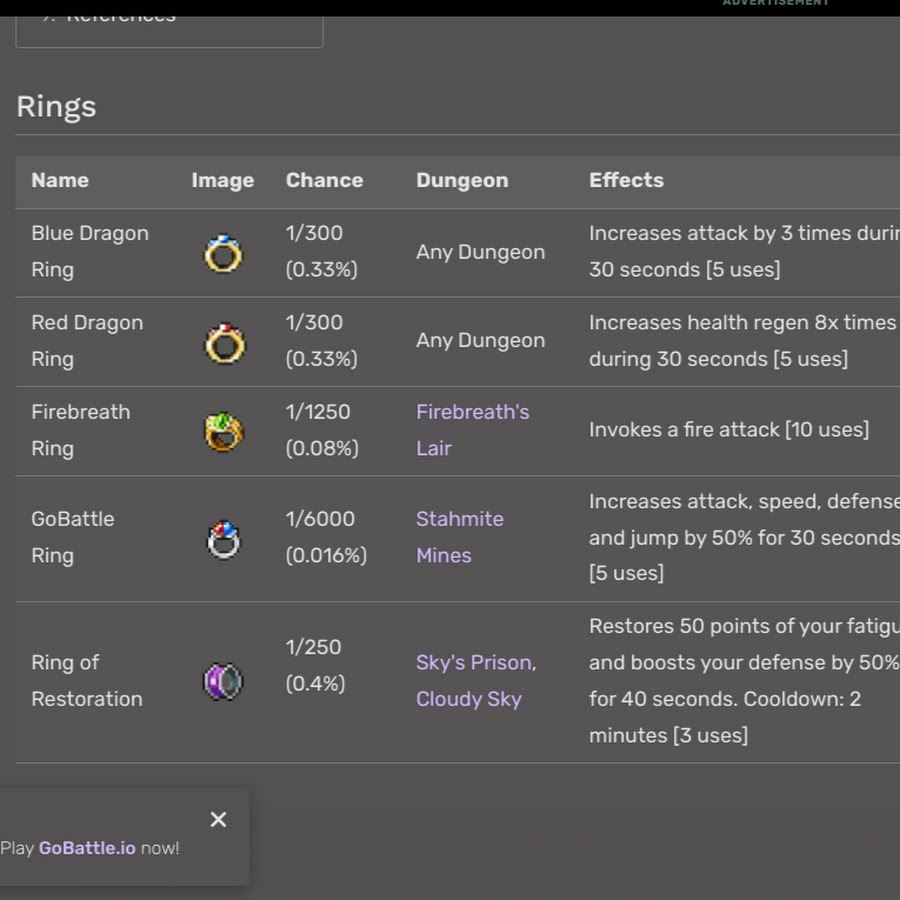Click the Blue Dragon Ring image
Image resolution: width=900 pixels, height=900 pixels.
point(223,253)
